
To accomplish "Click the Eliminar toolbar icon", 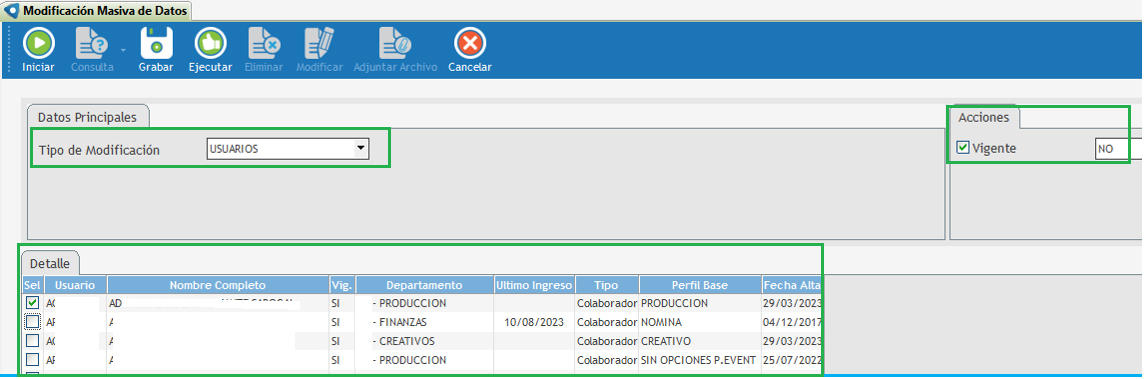I will (264, 44).
